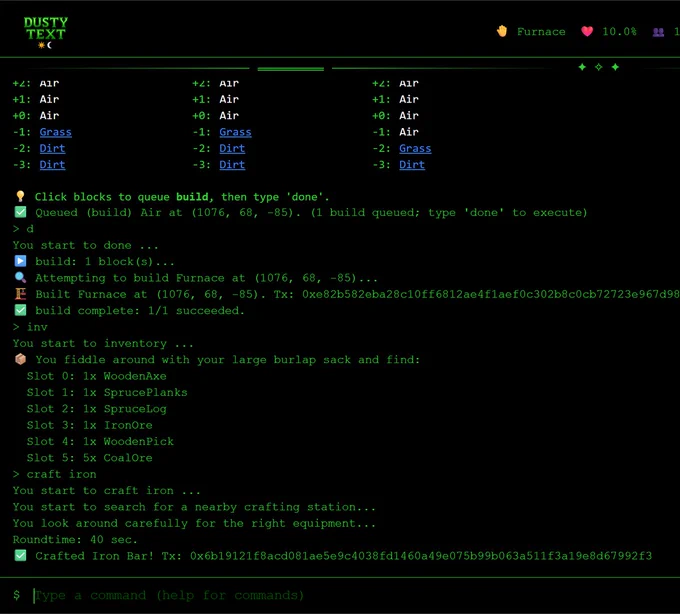
Task: Click the lightbulb hint icon
Action: click(x=20, y=196)
